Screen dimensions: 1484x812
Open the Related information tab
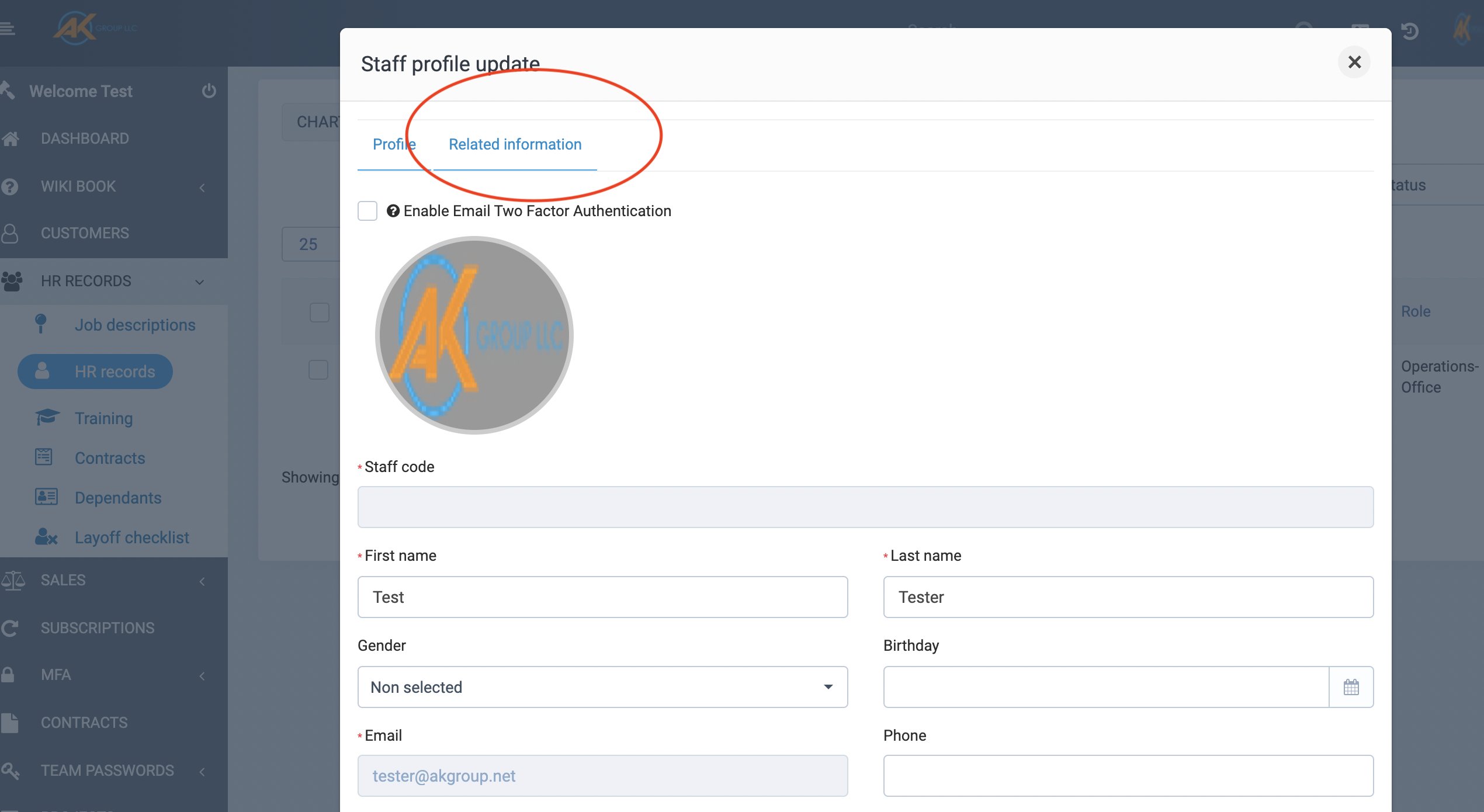[x=515, y=144]
